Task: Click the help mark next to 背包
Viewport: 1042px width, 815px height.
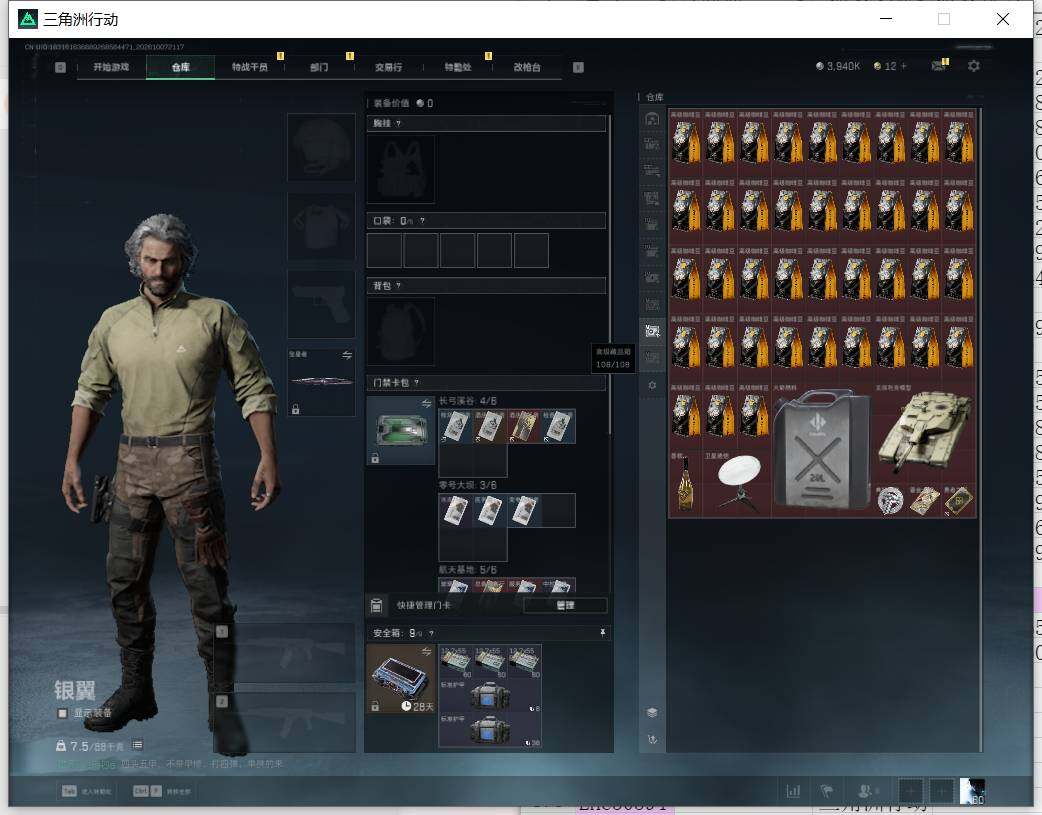Action: pos(398,286)
